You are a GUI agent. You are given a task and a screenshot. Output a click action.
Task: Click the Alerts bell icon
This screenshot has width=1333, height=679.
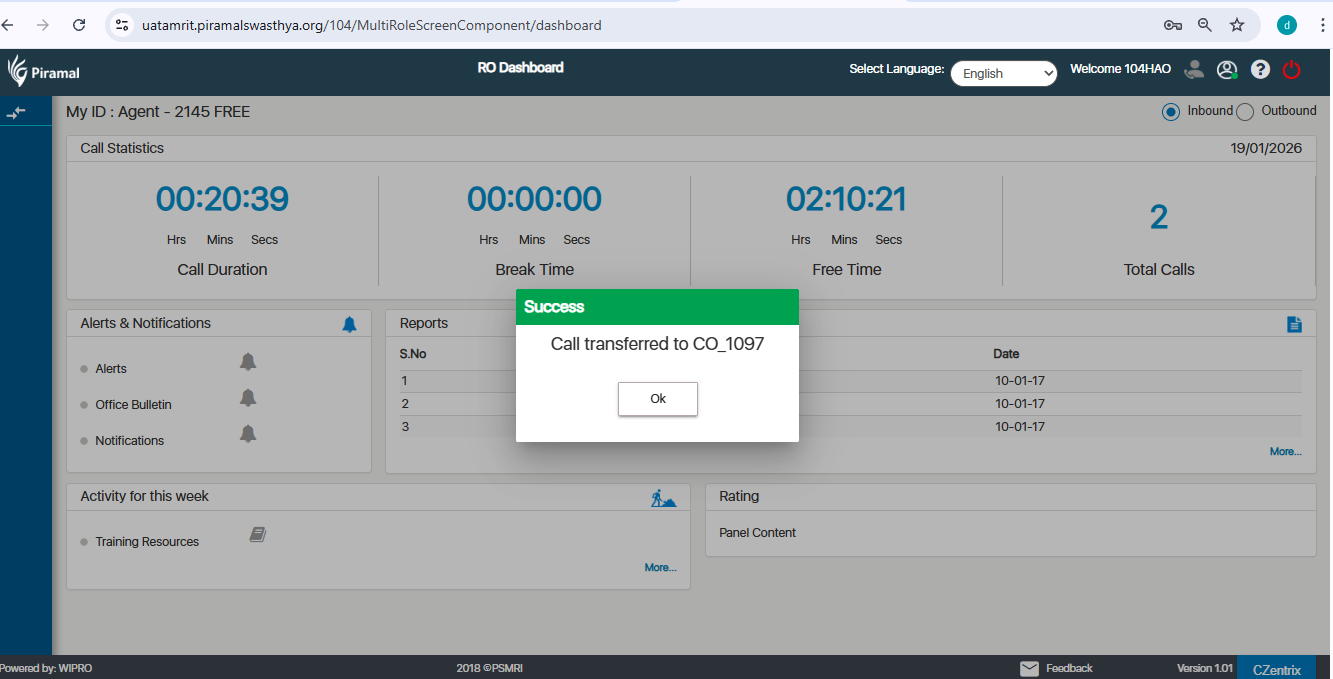pos(248,361)
